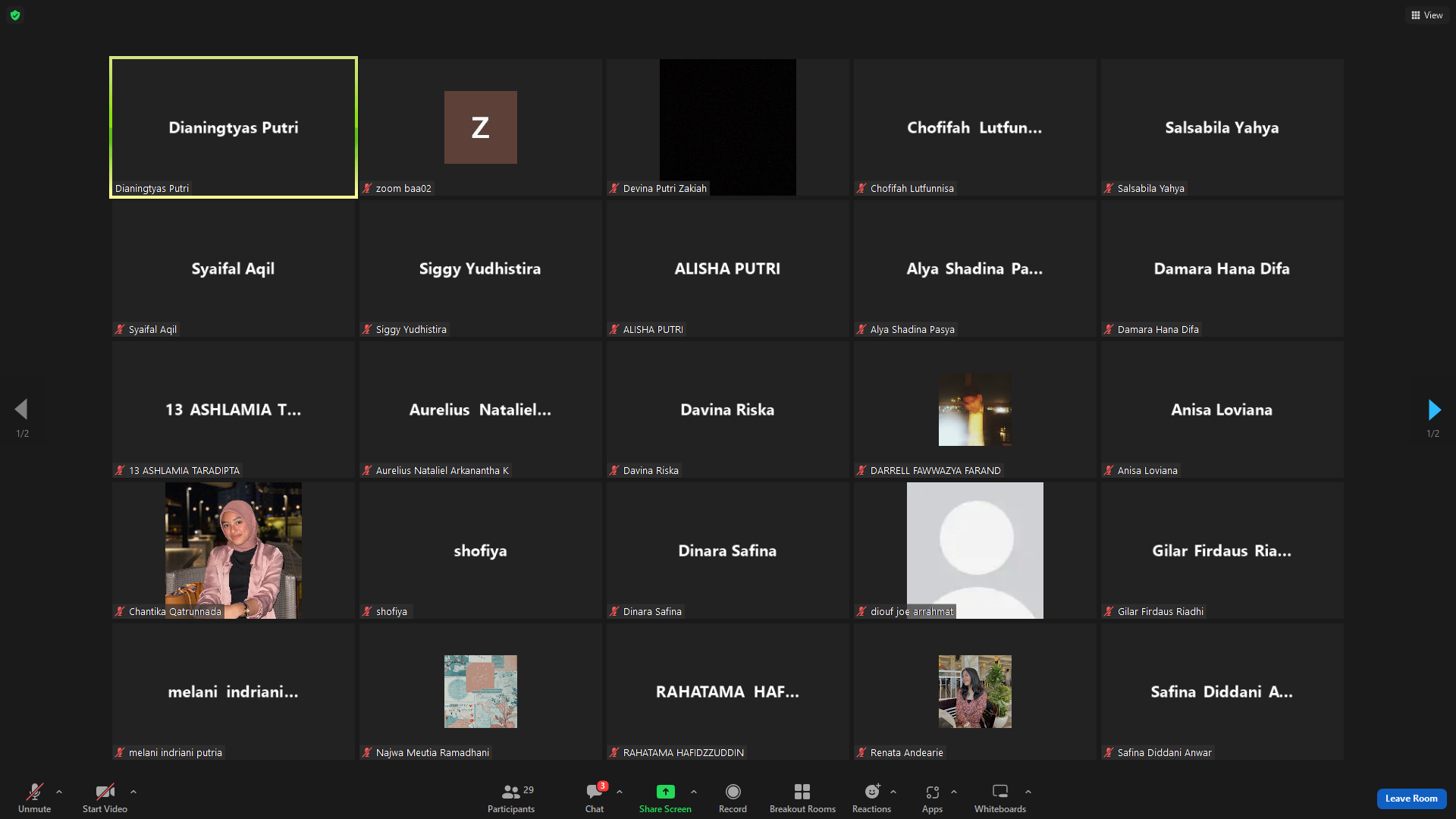
Task: Click Renata Andearie's profile picture
Action: [x=975, y=692]
